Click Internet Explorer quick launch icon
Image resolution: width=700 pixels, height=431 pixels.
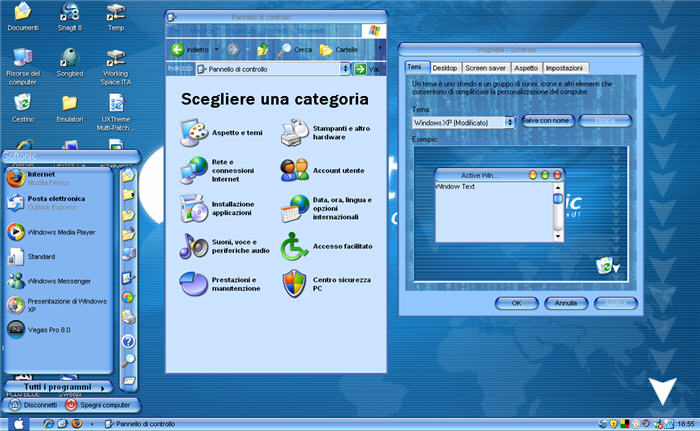pos(48,423)
